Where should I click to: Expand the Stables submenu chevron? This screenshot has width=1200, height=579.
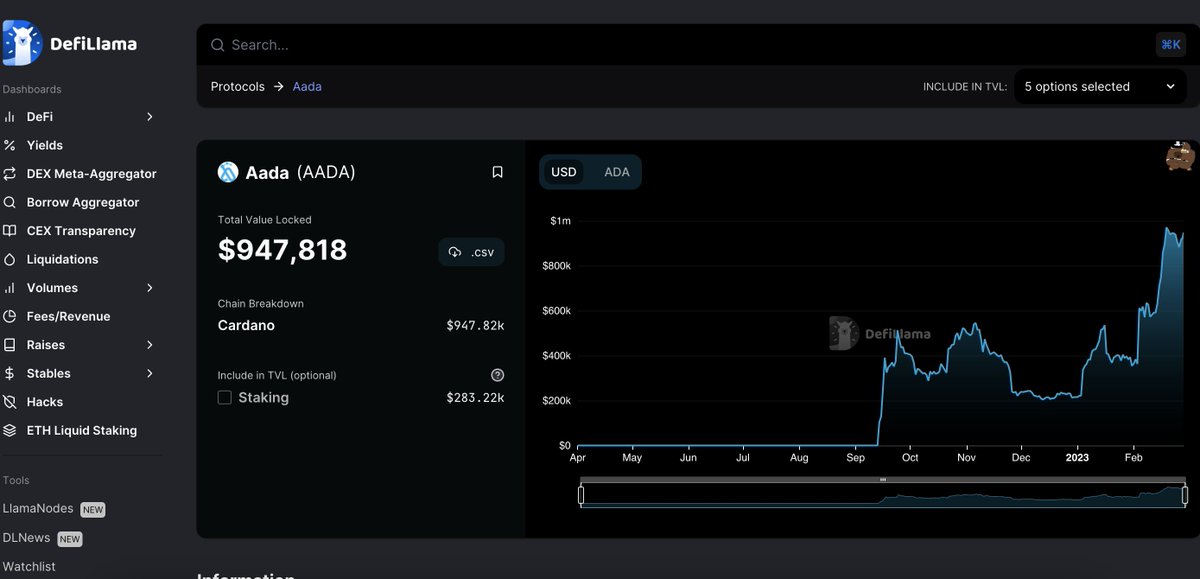(x=150, y=373)
